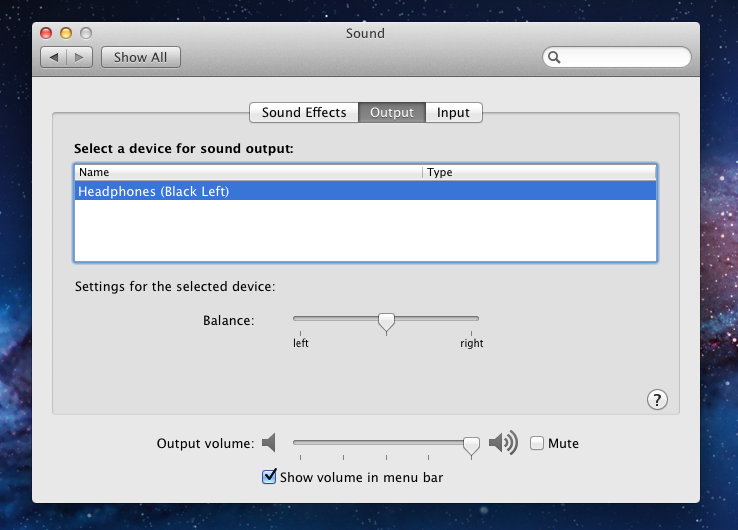
Task: Click the back navigation arrow
Action: (x=54, y=57)
